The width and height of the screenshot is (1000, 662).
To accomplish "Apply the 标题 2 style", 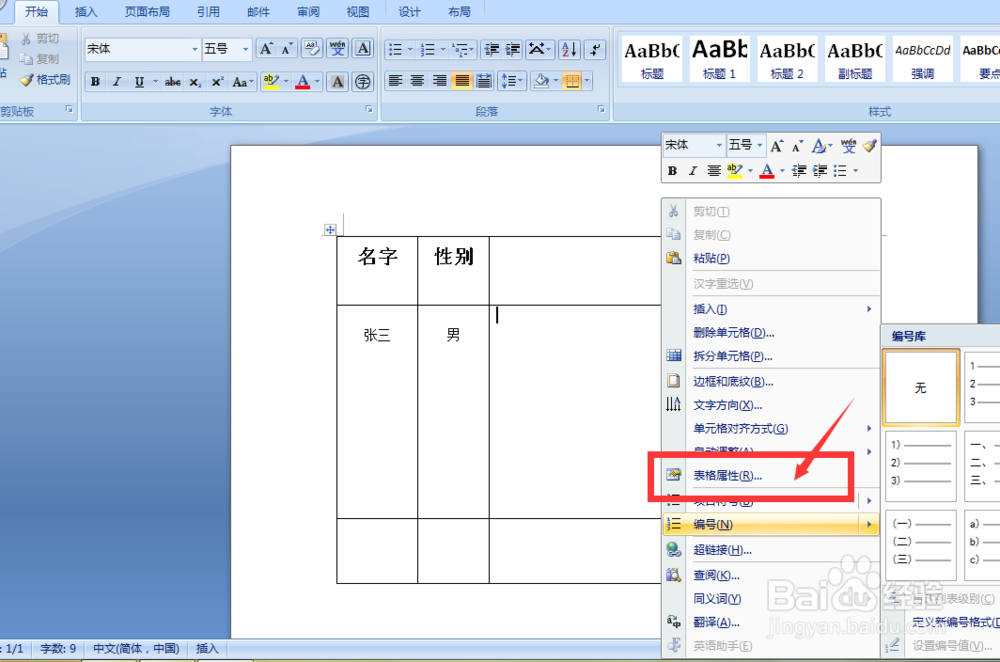I will click(x=787, y=58).
